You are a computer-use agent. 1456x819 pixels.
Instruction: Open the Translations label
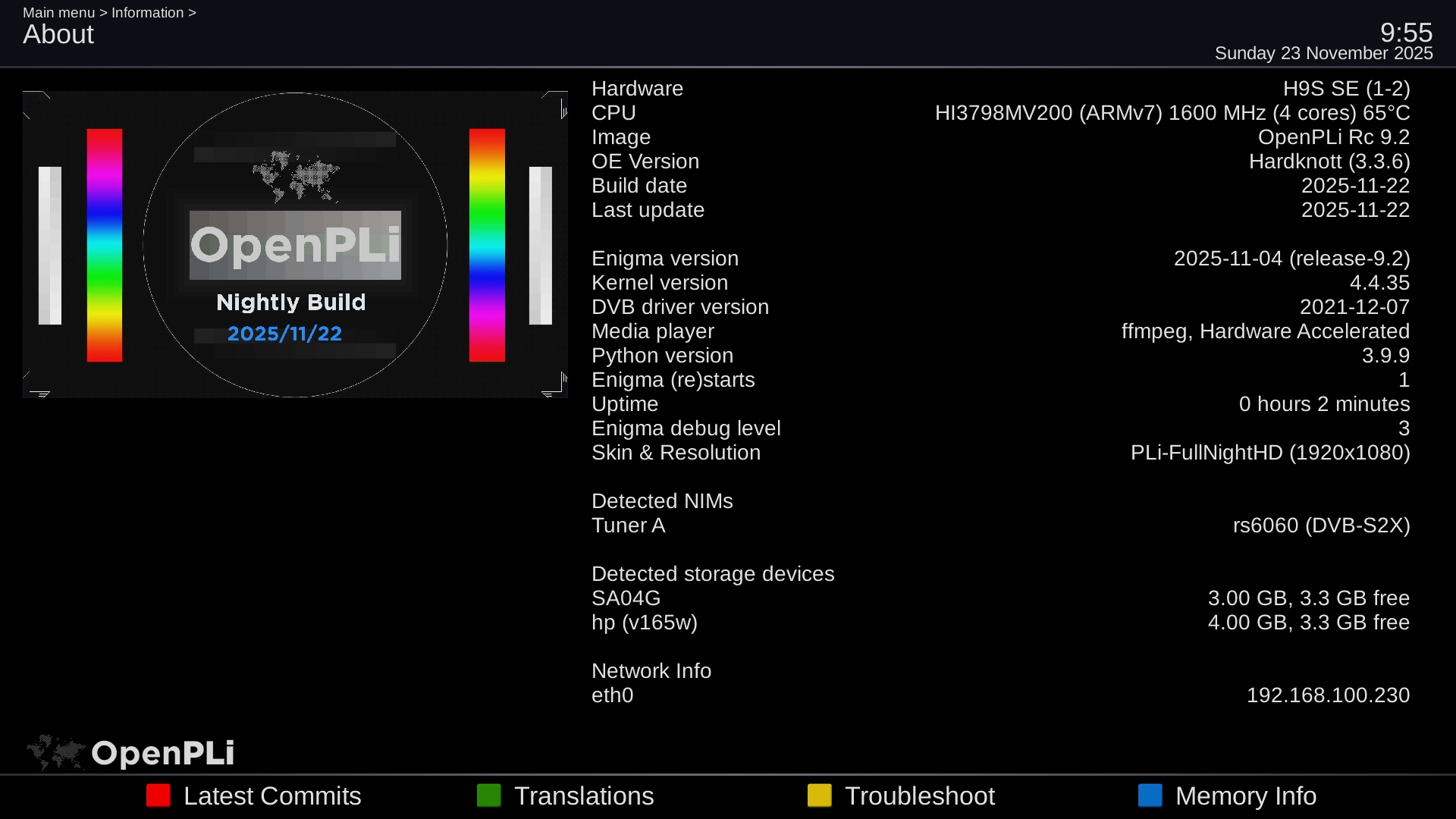(583, 795)
